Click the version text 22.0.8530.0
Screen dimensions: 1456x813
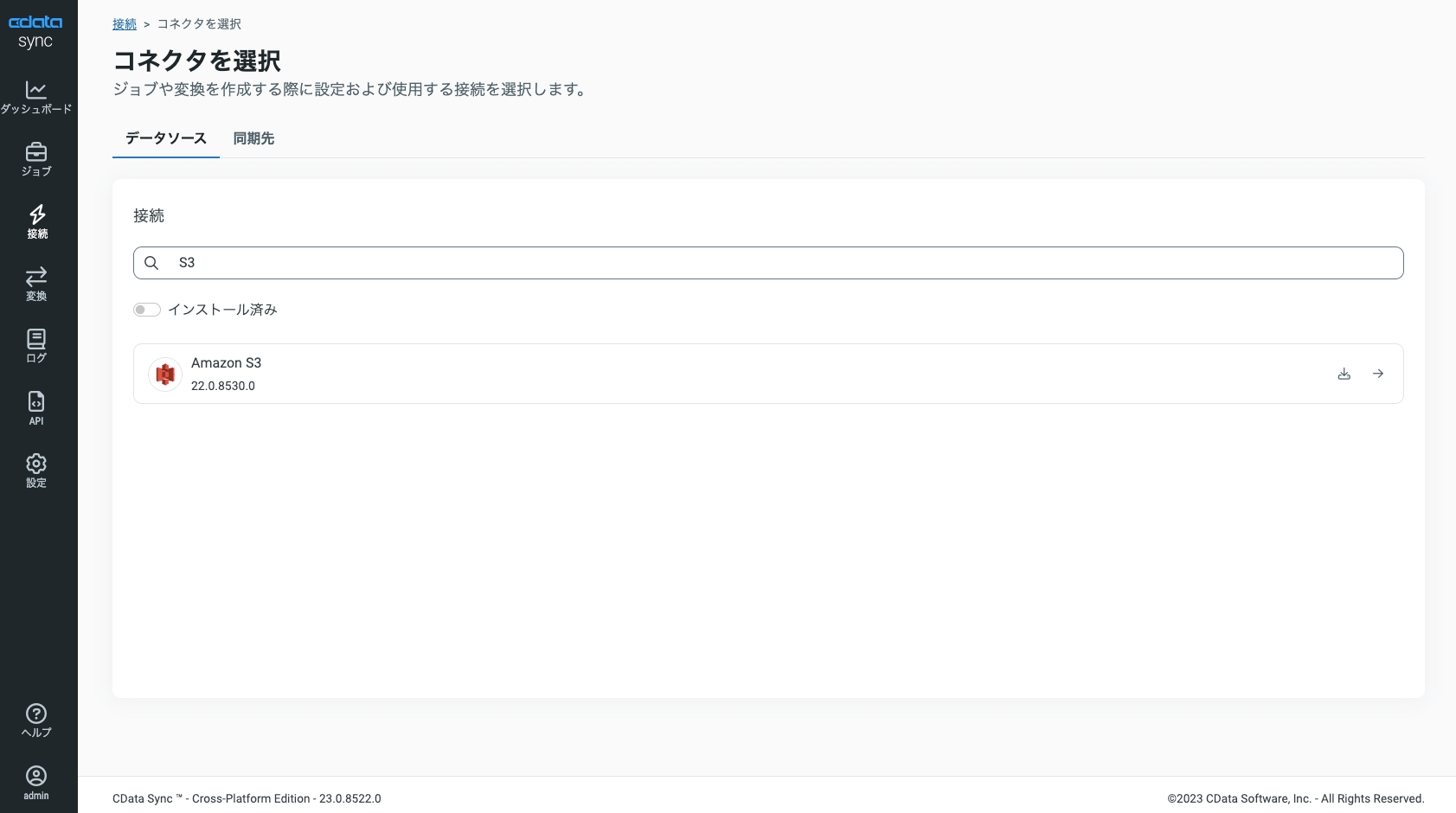223,386
